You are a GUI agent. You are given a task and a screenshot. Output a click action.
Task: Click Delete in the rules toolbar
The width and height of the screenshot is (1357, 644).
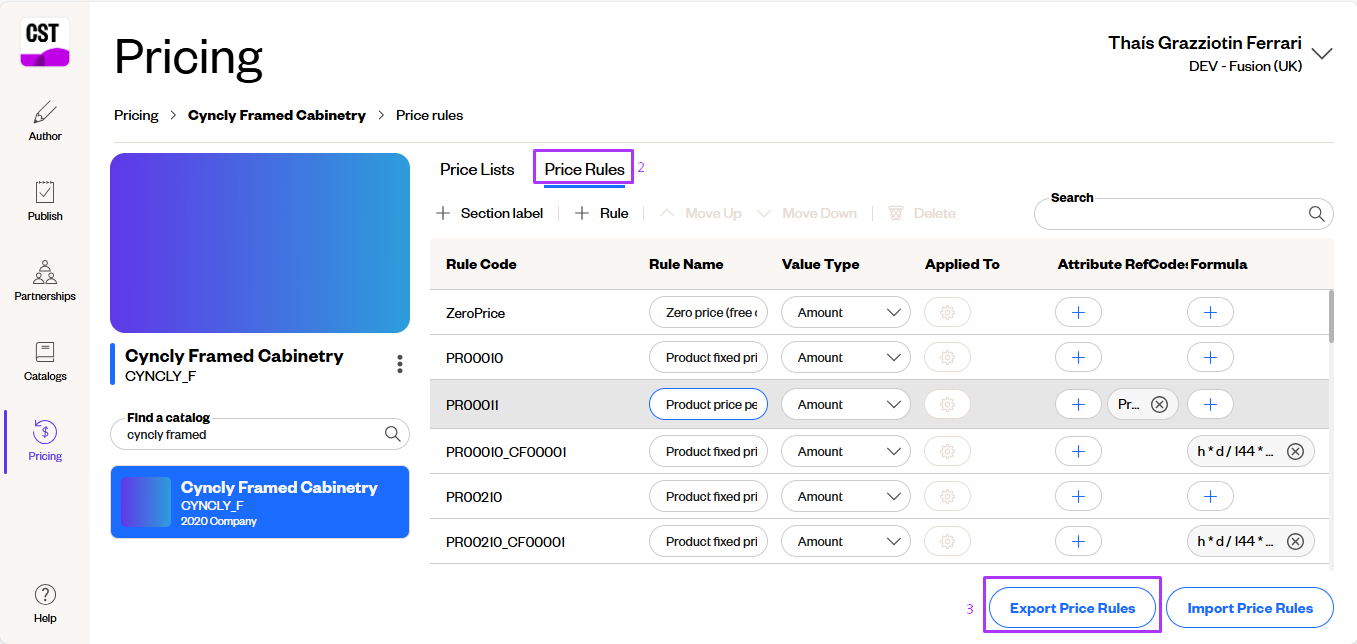(x=922, y=213)
